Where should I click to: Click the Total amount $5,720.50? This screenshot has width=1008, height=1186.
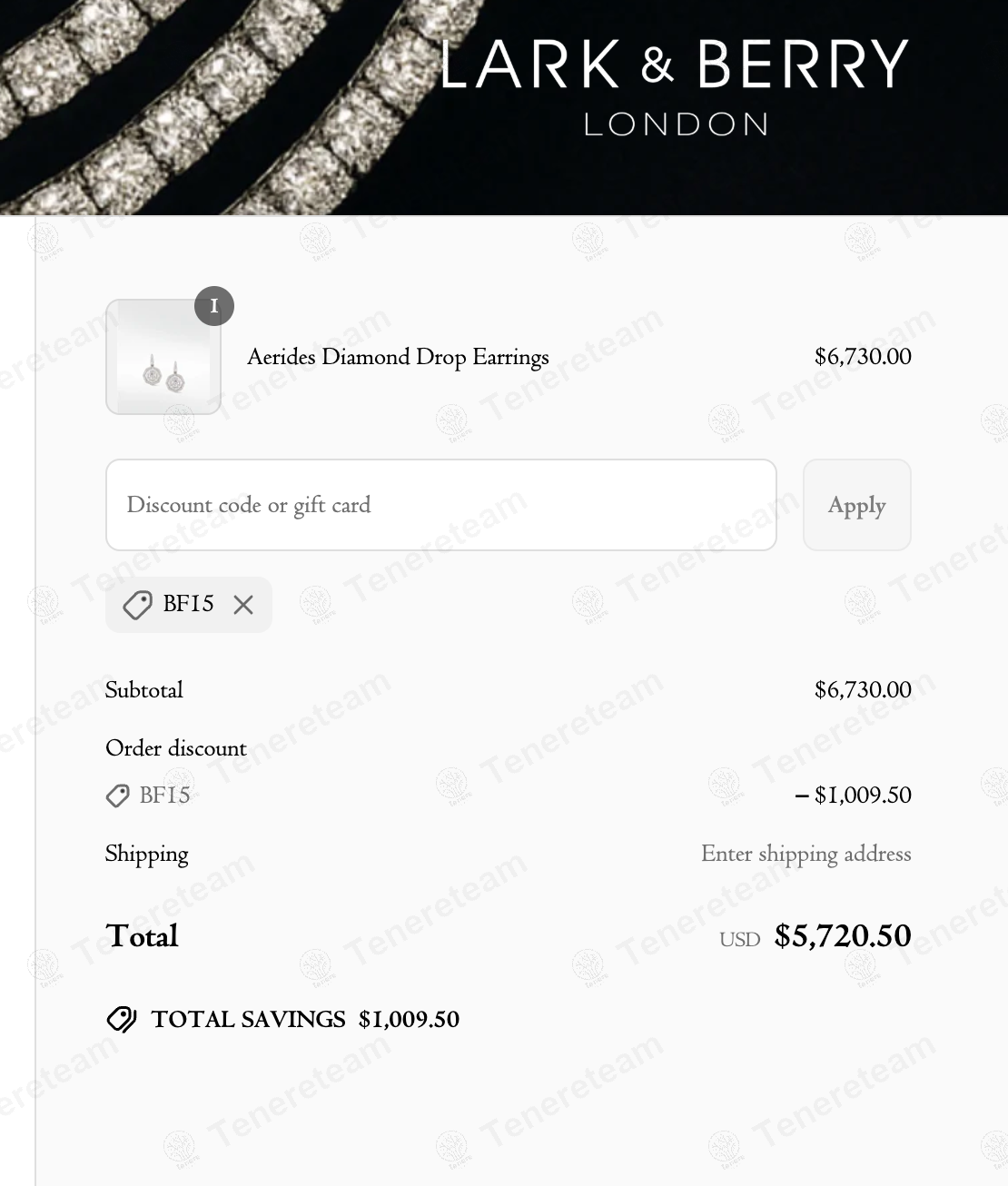[x=843, y=936]
